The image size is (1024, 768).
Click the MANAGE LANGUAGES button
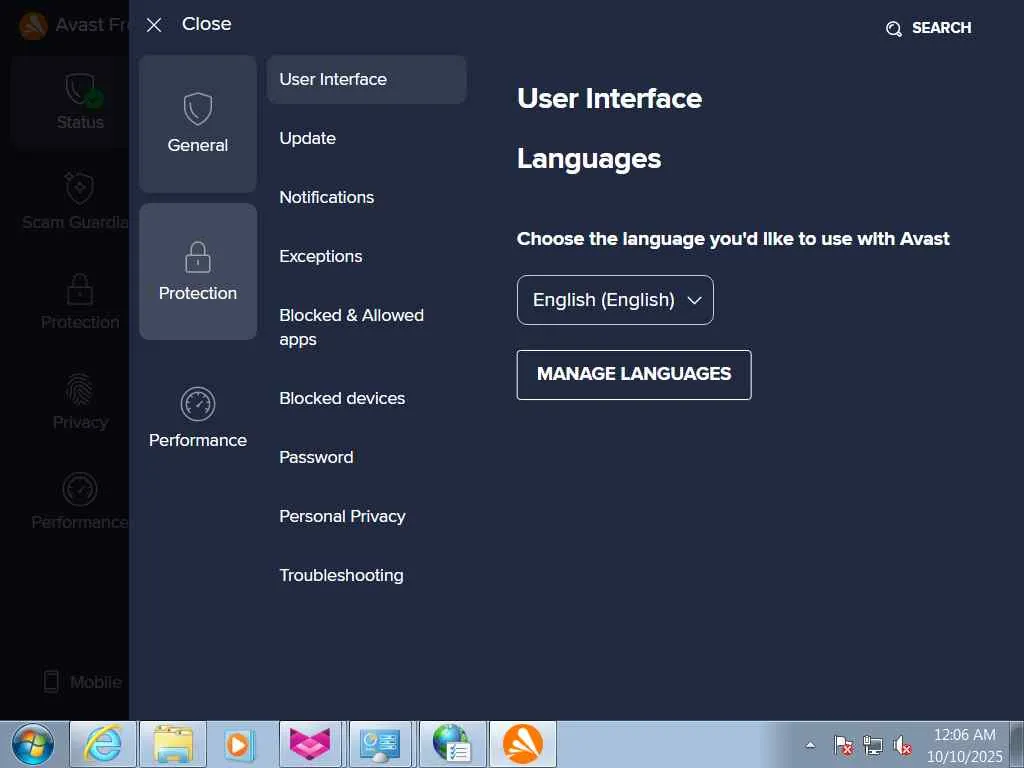(x=634, y=374)
